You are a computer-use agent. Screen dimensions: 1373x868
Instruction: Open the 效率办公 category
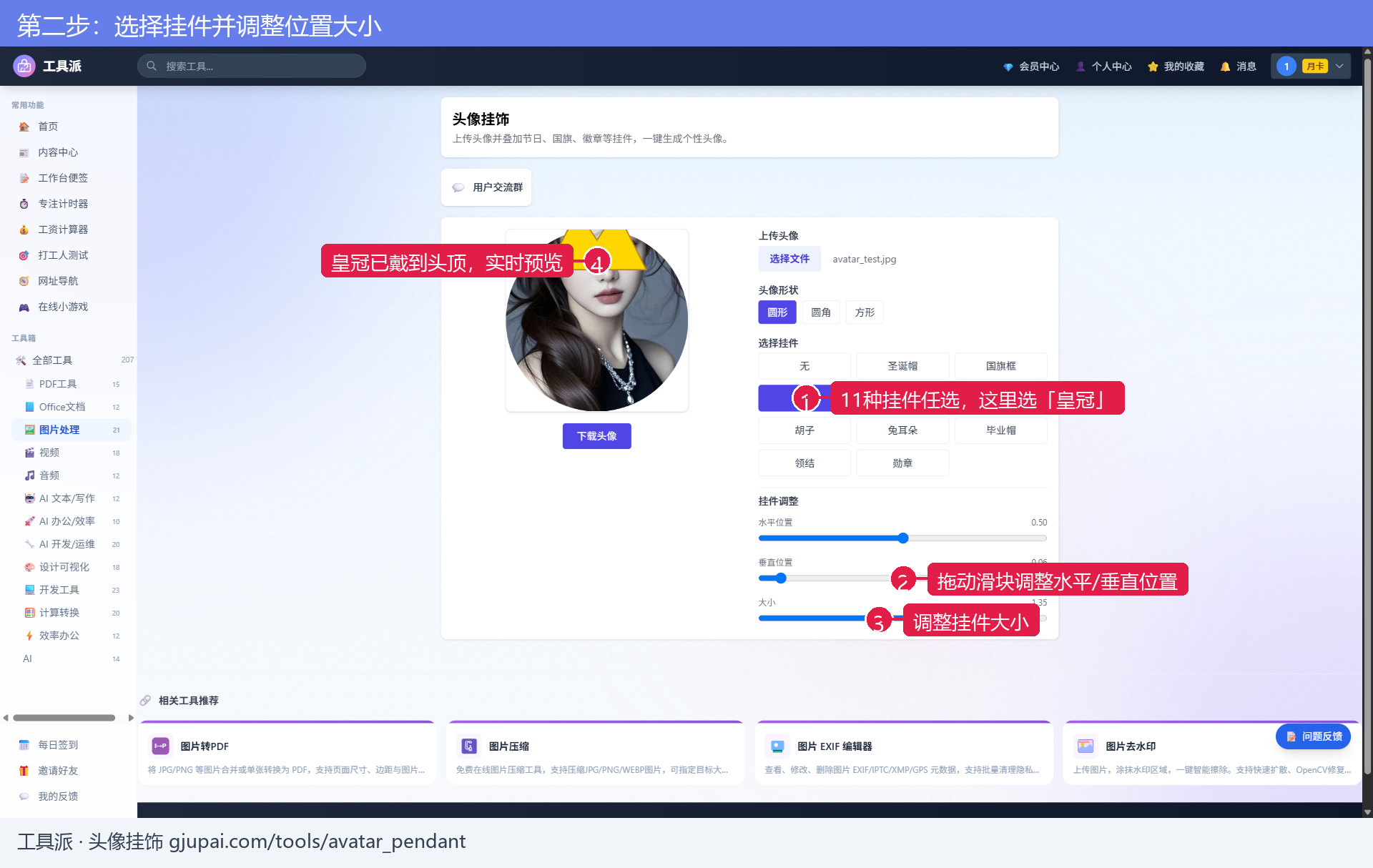pos(72,636)
